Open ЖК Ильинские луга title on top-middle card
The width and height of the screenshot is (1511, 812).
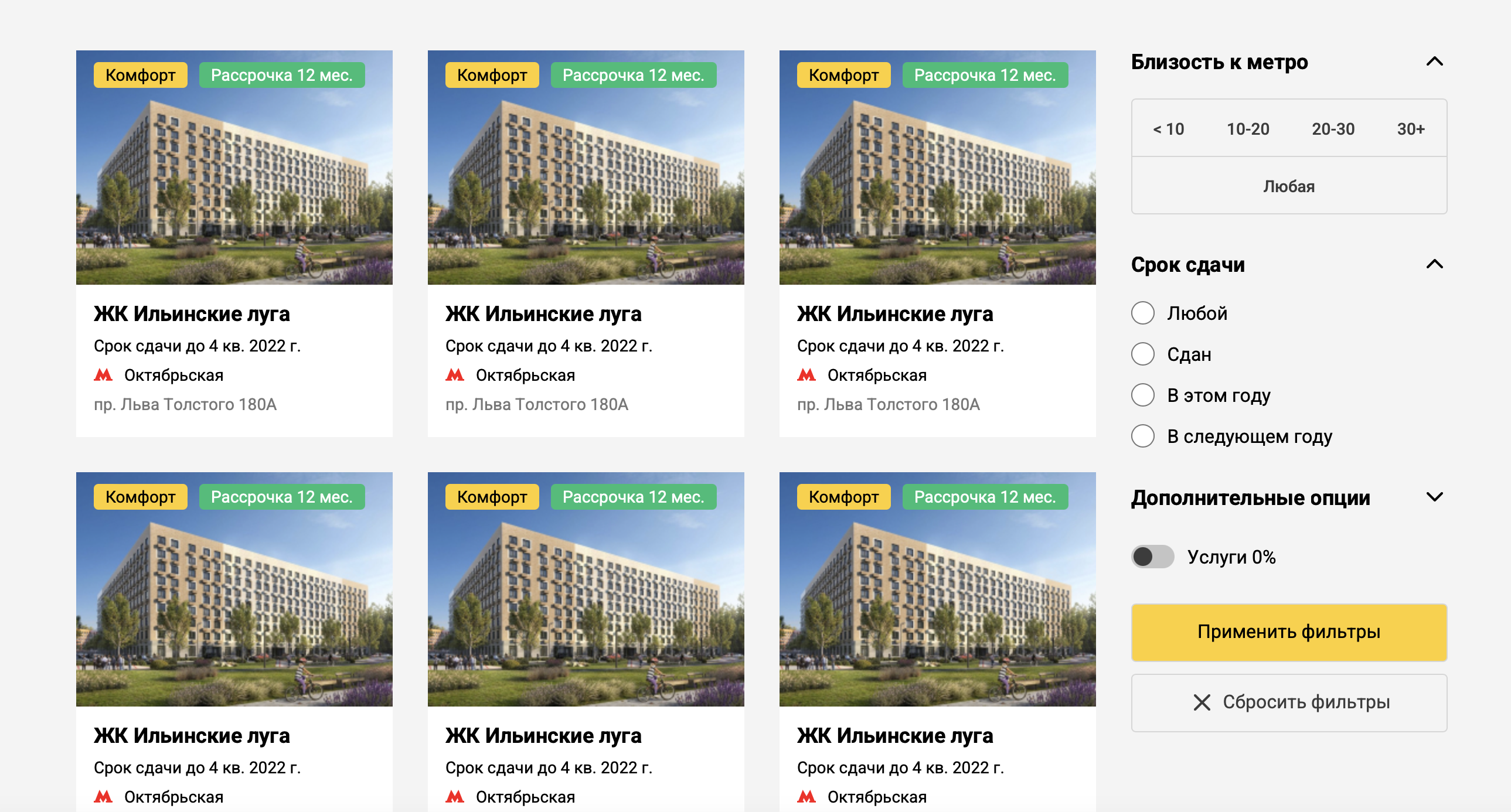[543, 313]
